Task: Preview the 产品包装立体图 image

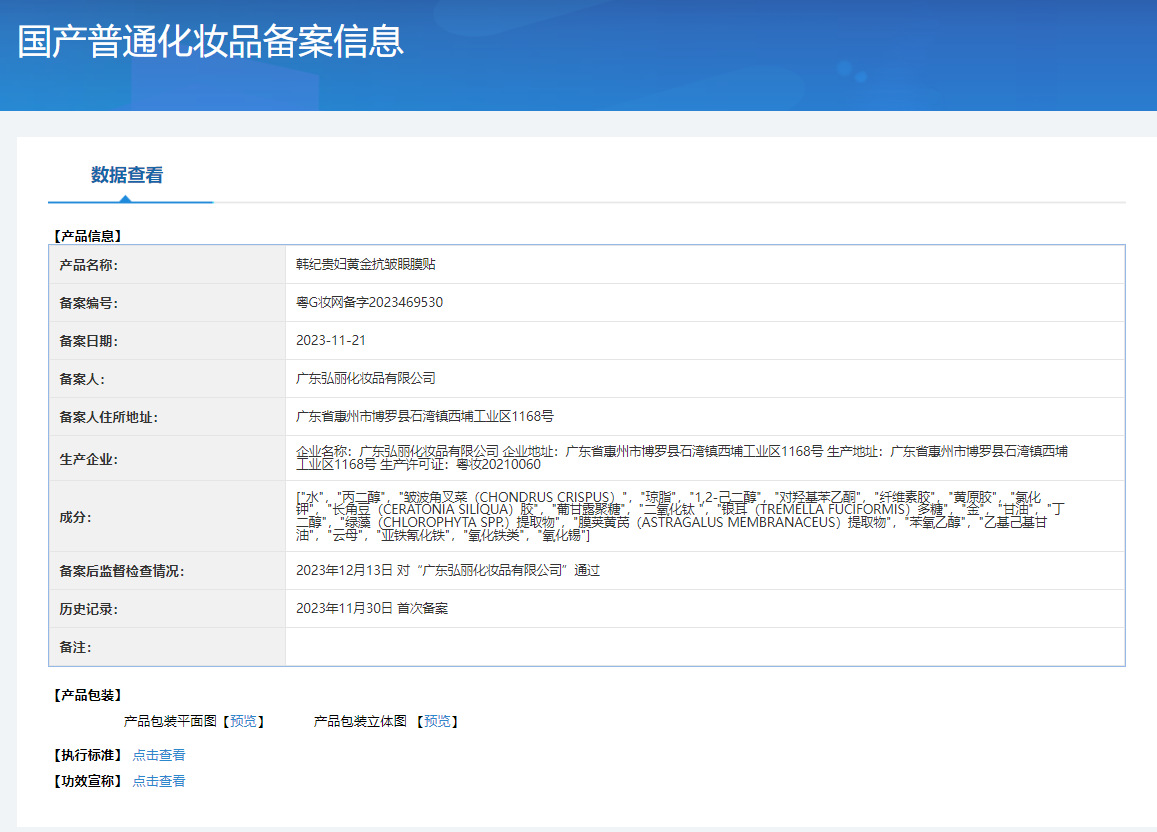Action: [x=438, y=721]
